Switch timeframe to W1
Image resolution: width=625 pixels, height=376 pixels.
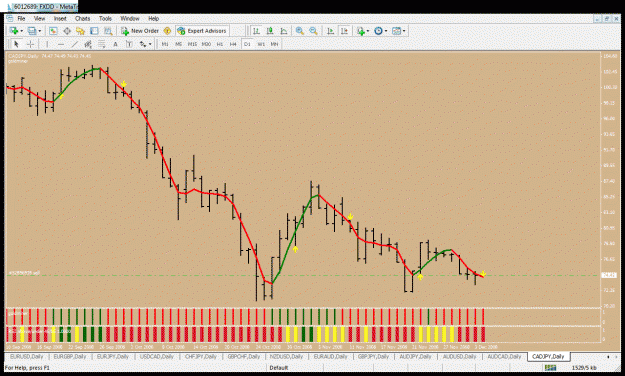click(261, 44)
